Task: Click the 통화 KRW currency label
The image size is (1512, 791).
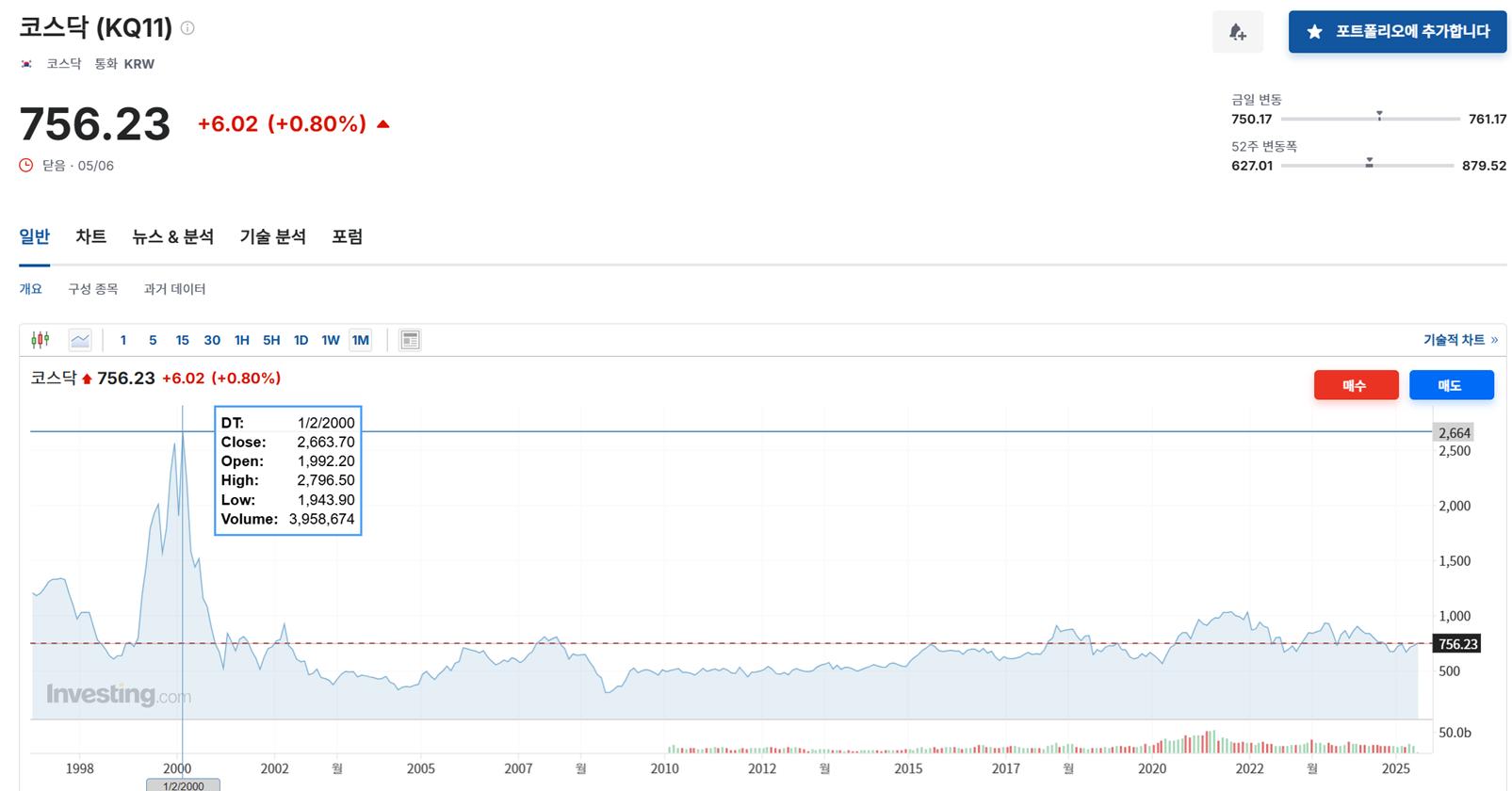Action: coord(124,64)
